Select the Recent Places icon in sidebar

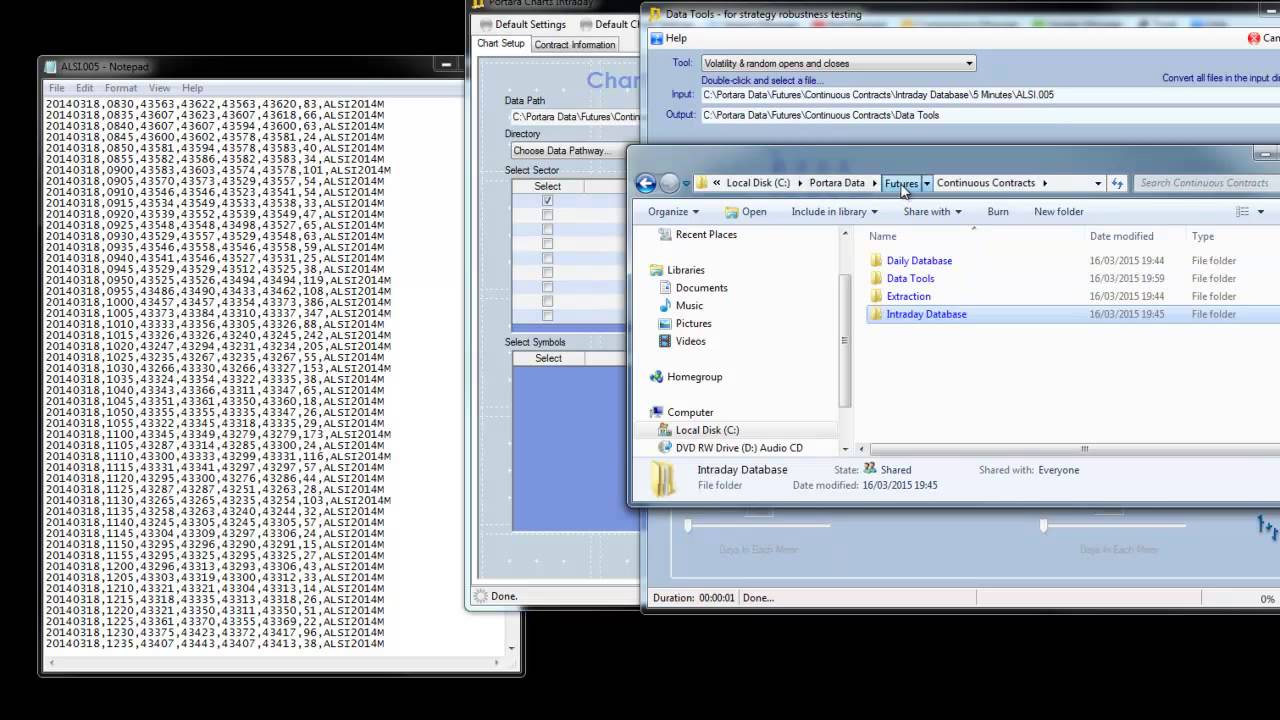point(664,235)
